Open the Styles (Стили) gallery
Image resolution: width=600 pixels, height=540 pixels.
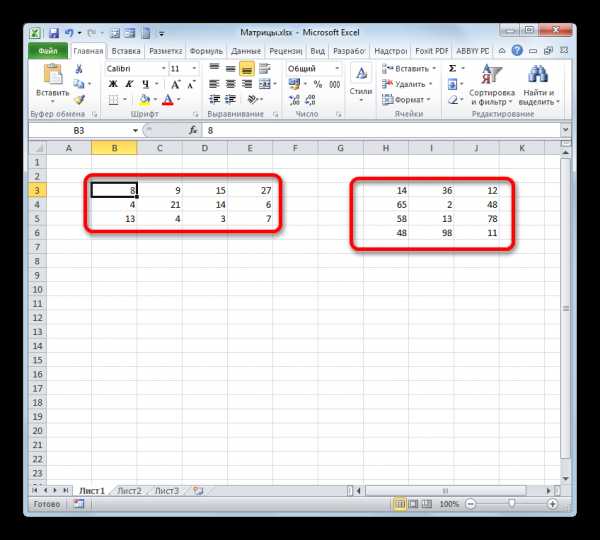click(x=361, y=83)
